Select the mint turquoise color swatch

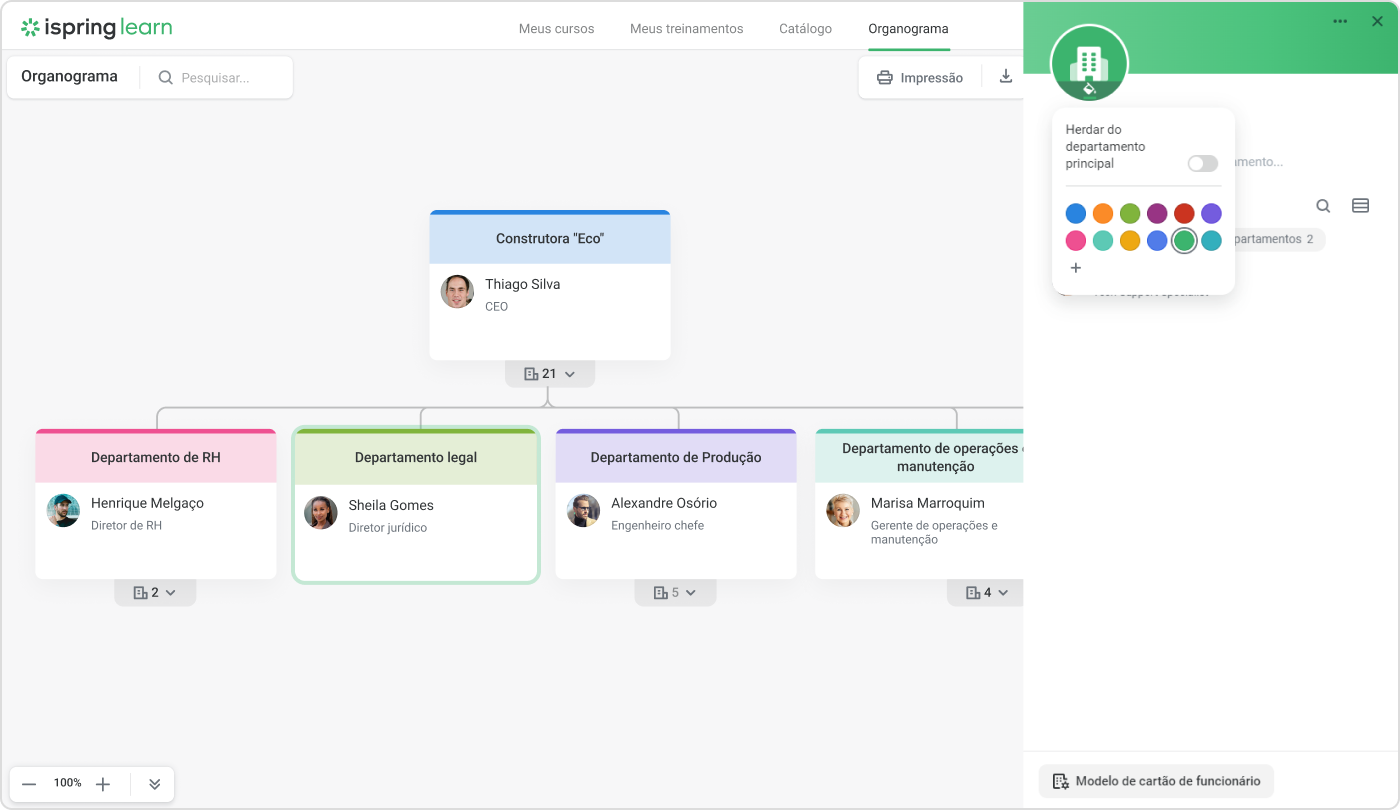point(1103,240)
